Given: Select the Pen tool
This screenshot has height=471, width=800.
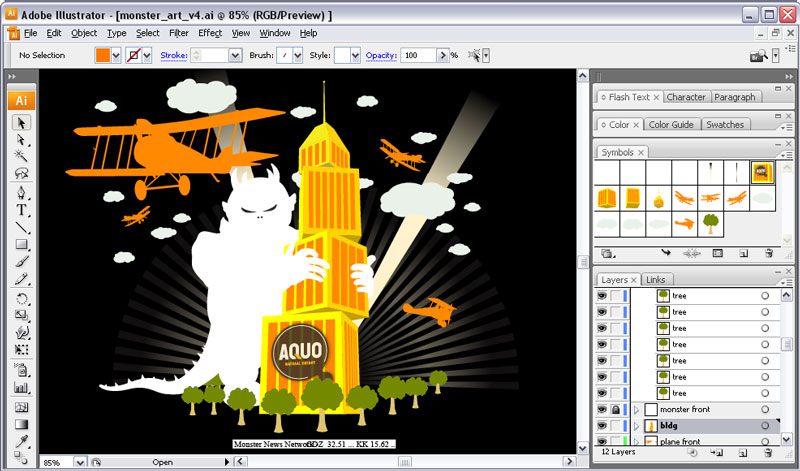Looking at the screenshot, I should click(21, 193).
